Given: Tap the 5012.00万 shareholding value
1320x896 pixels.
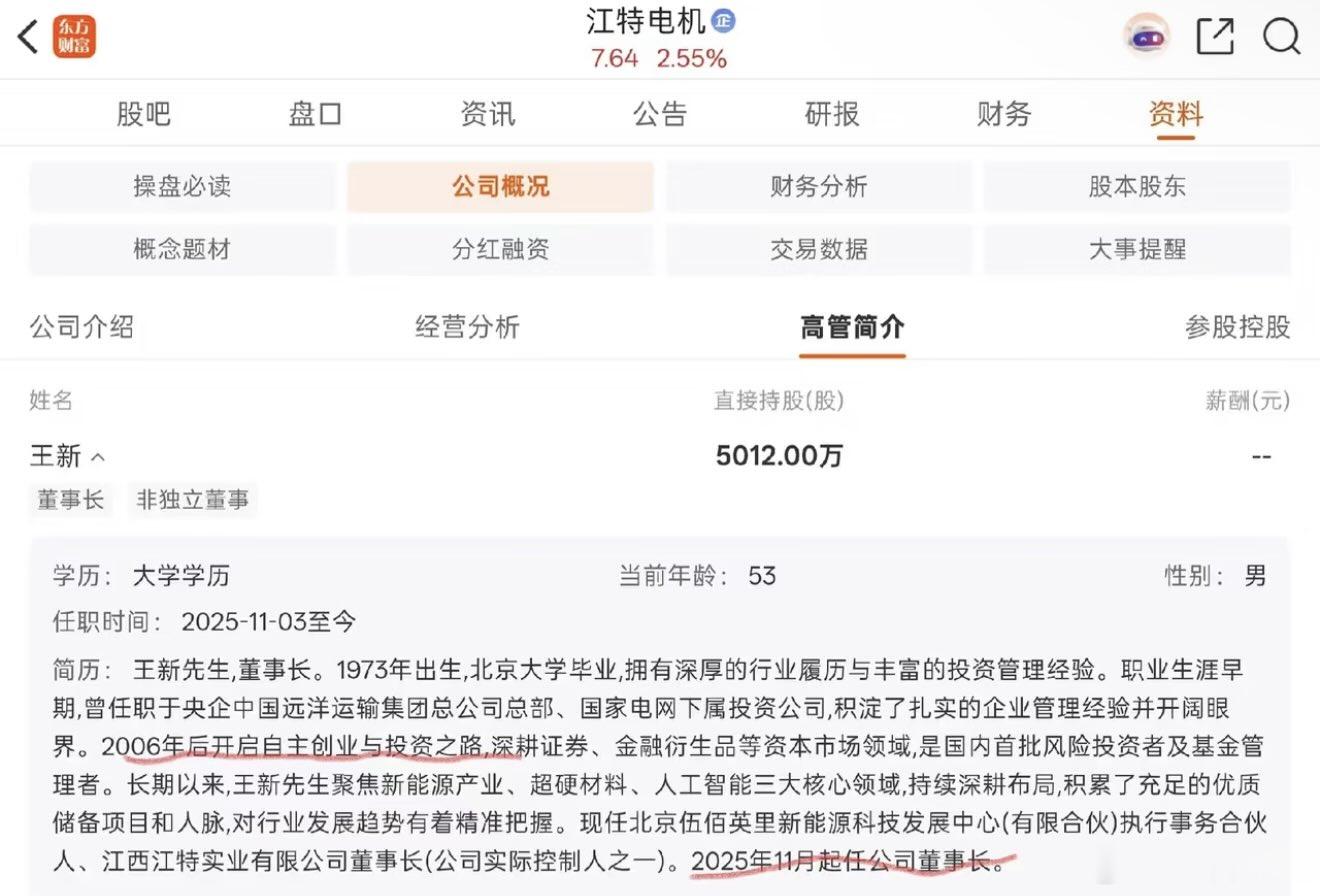Looking at the screenshot, I should point(779,457).
